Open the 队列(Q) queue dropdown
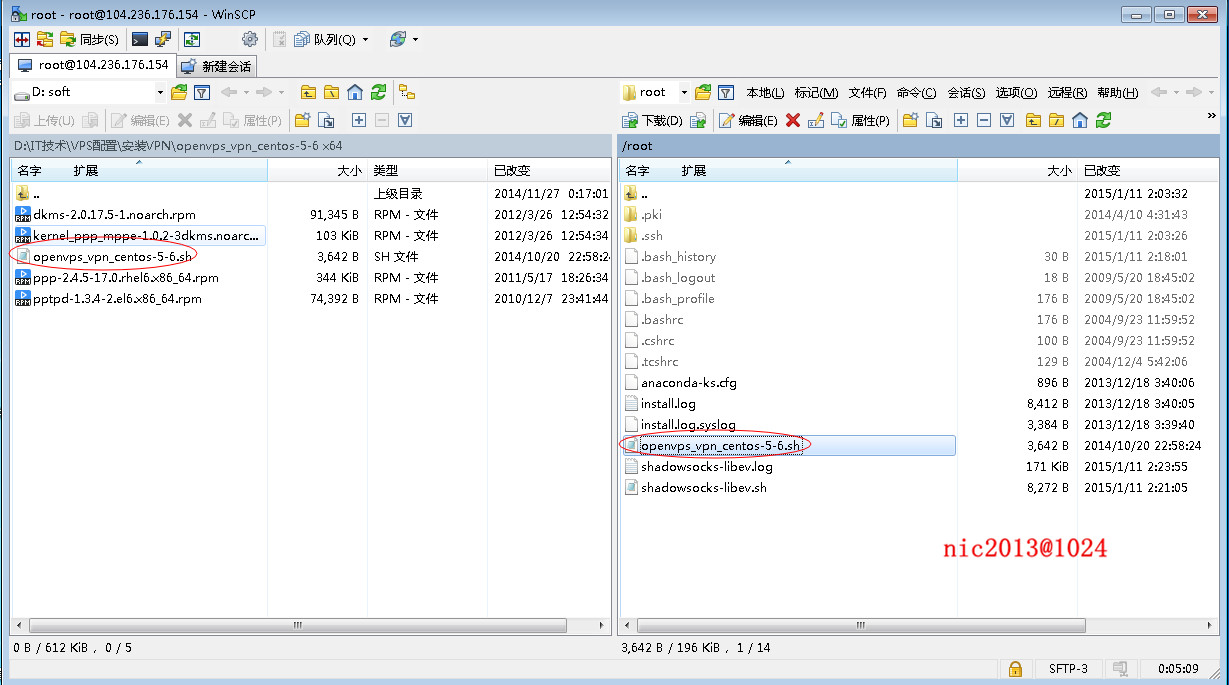Image resolution: width=1229 pixels, height=685 pixels. 333,39
